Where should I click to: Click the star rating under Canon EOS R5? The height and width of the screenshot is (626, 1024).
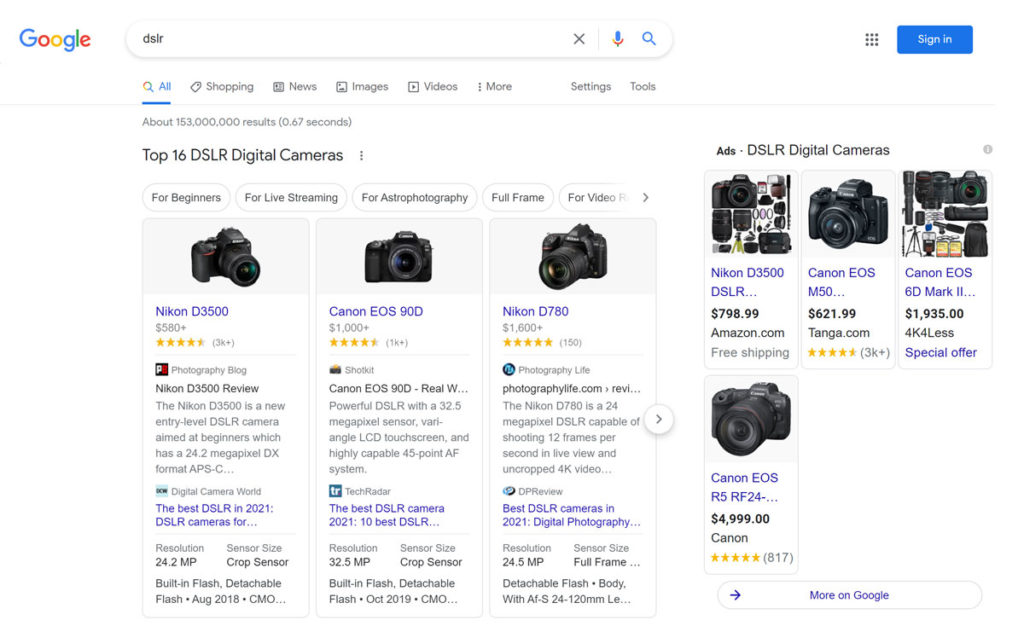coord(735,557)
